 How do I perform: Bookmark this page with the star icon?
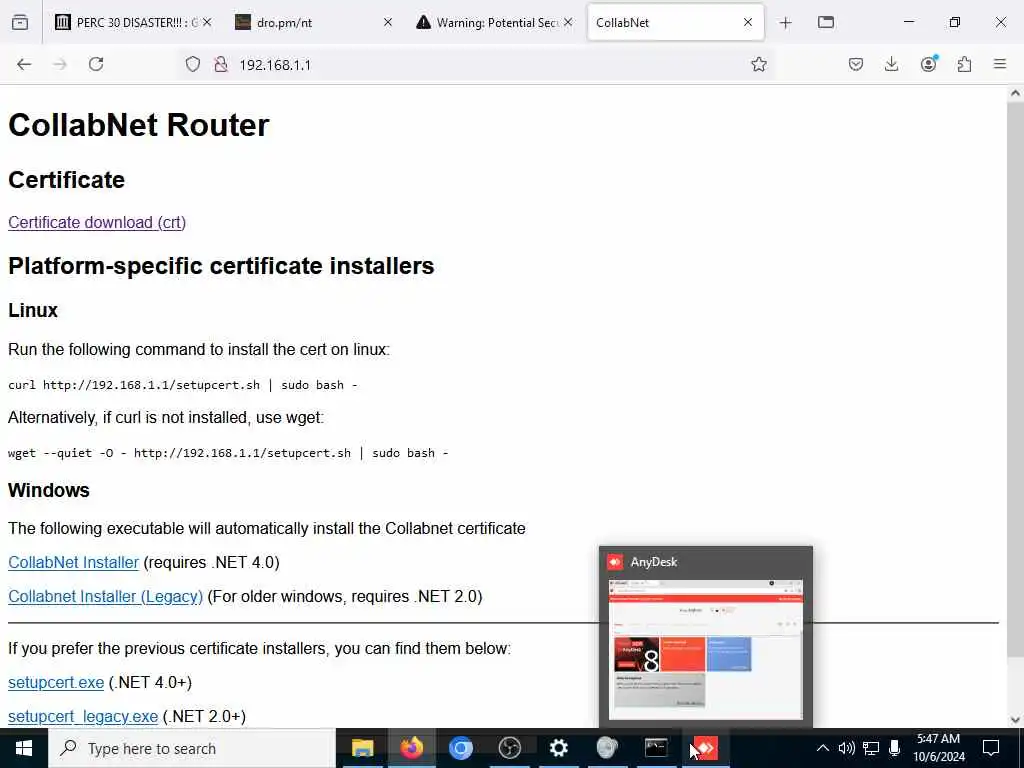(758, 64)
